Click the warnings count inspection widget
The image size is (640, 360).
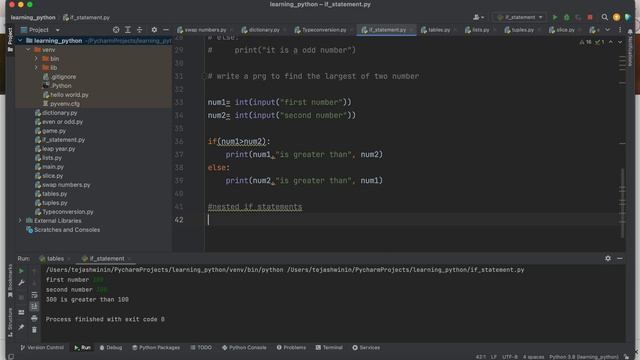click(591, 42)
